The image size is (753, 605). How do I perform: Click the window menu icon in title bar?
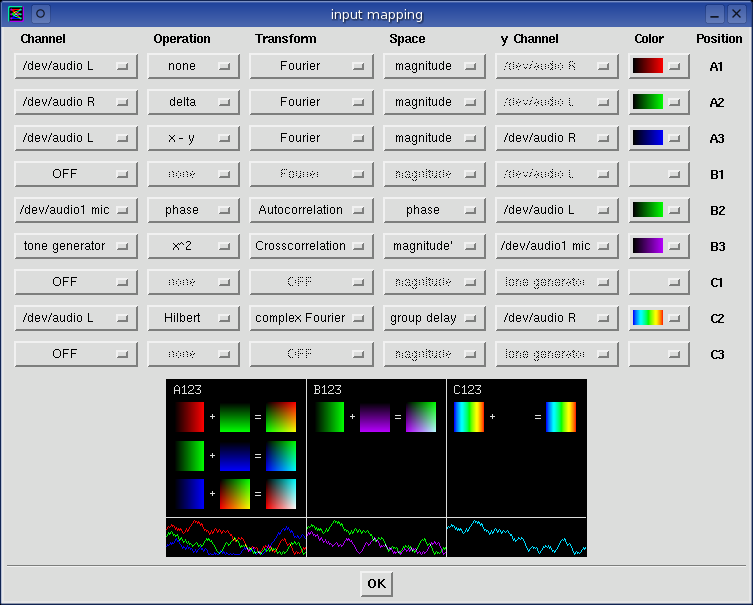tap(15, 14)
